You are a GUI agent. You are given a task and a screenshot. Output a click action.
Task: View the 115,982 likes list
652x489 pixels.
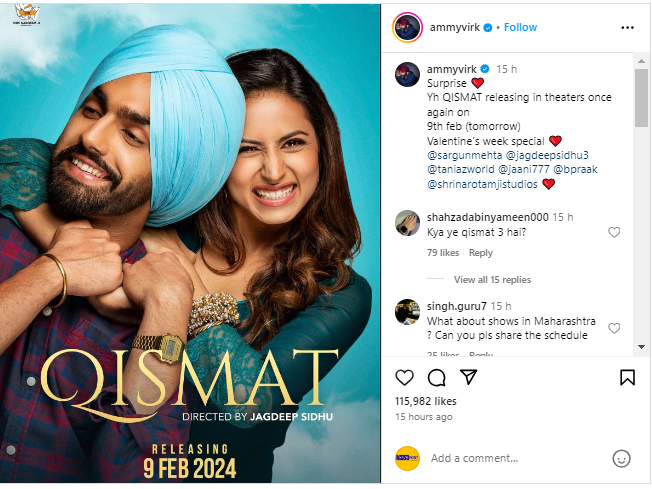pyautogui.click(x=425, y=401)
